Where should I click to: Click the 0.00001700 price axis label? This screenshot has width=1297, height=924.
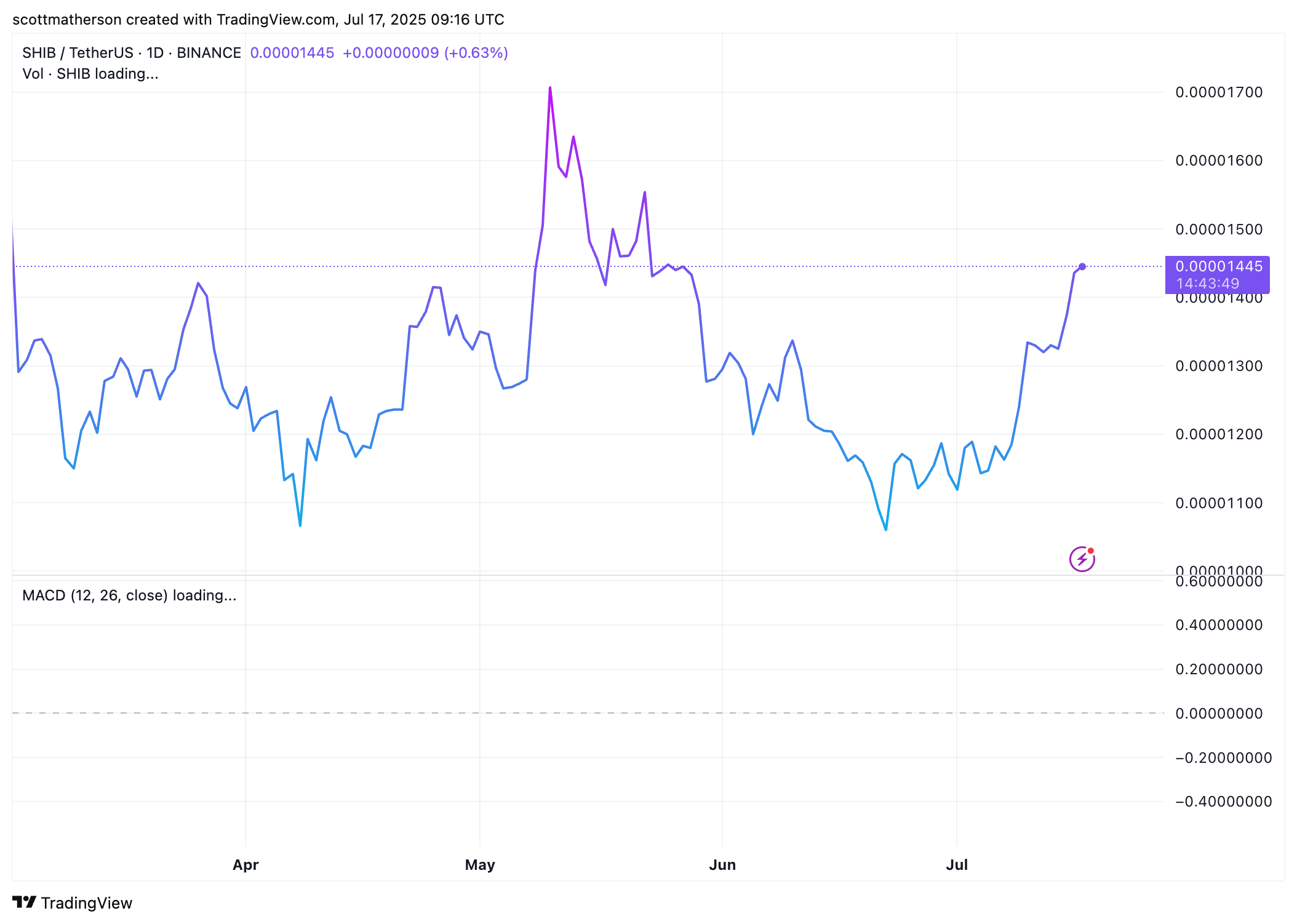click(1219, 92)
